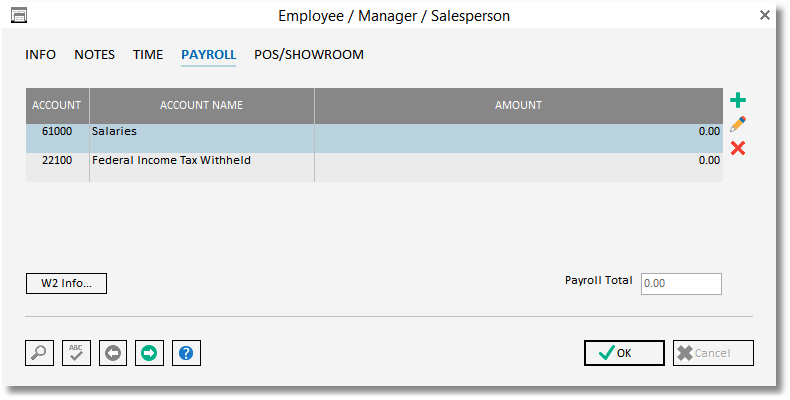Open the POS/SHOWROOM tab
Image resolution: width=790 pixels, height=400 pixels.
coord(309,54)
